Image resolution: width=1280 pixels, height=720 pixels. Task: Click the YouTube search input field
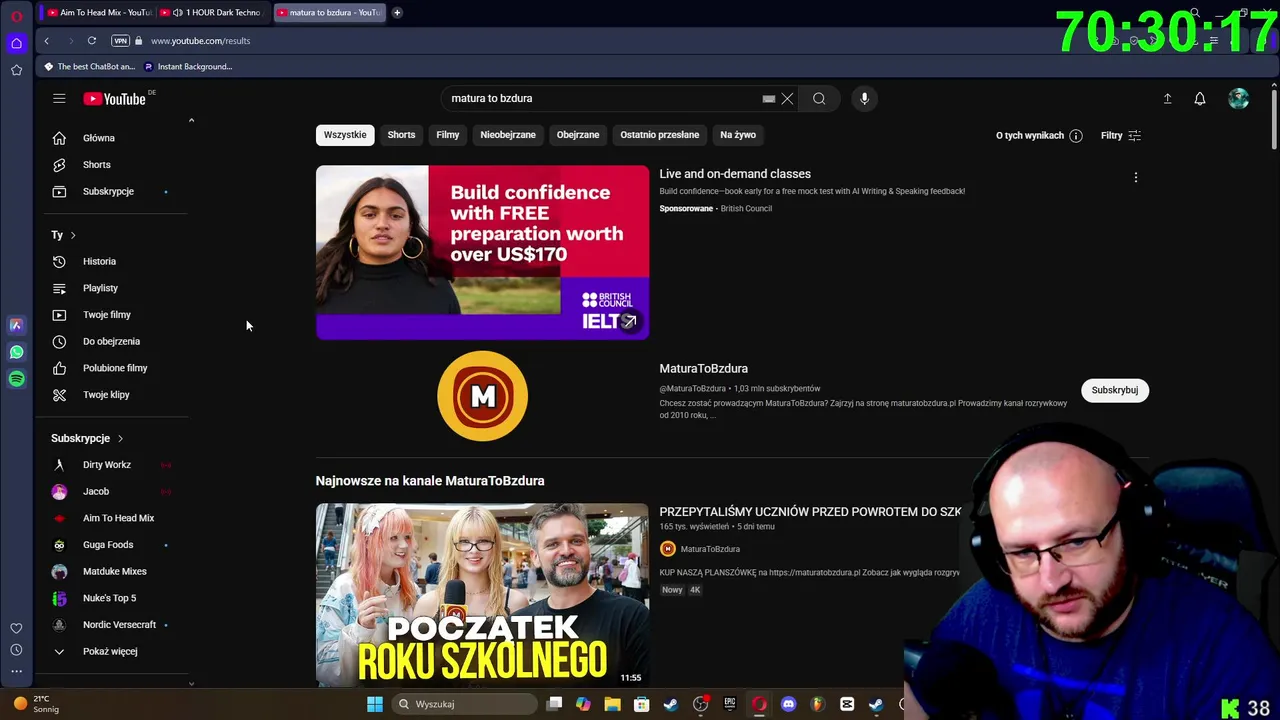pyautogui.click(x=604, y=98)
